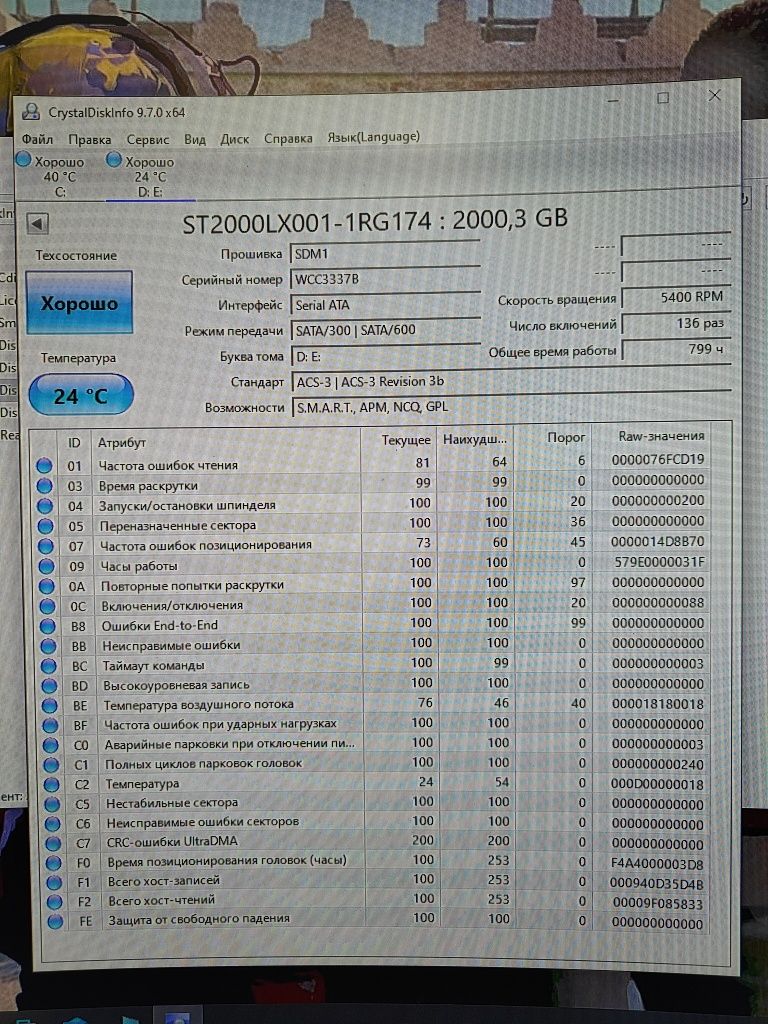Click status icon for F0 Время позиционирования головок
Viewport: 768px width, 1024px height.
click(54, 863)
